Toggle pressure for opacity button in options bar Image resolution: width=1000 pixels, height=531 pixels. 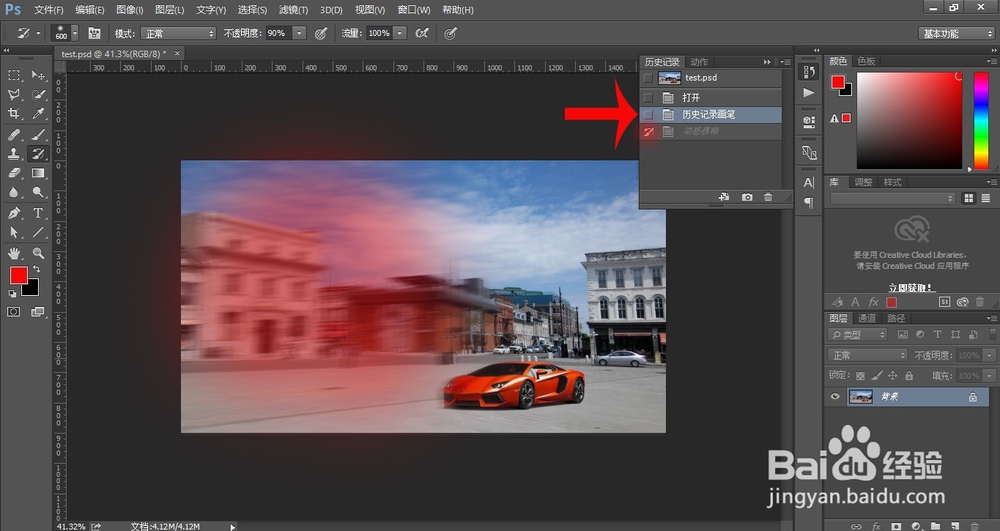click(321, 33)
